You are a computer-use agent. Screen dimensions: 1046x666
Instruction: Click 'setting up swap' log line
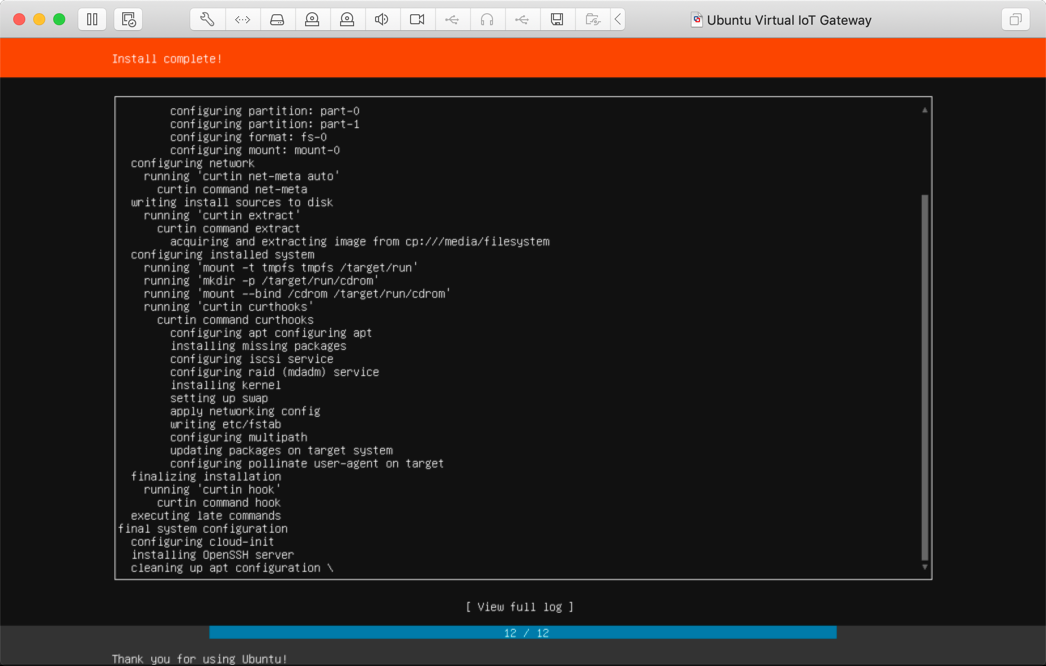pos(219,398)
